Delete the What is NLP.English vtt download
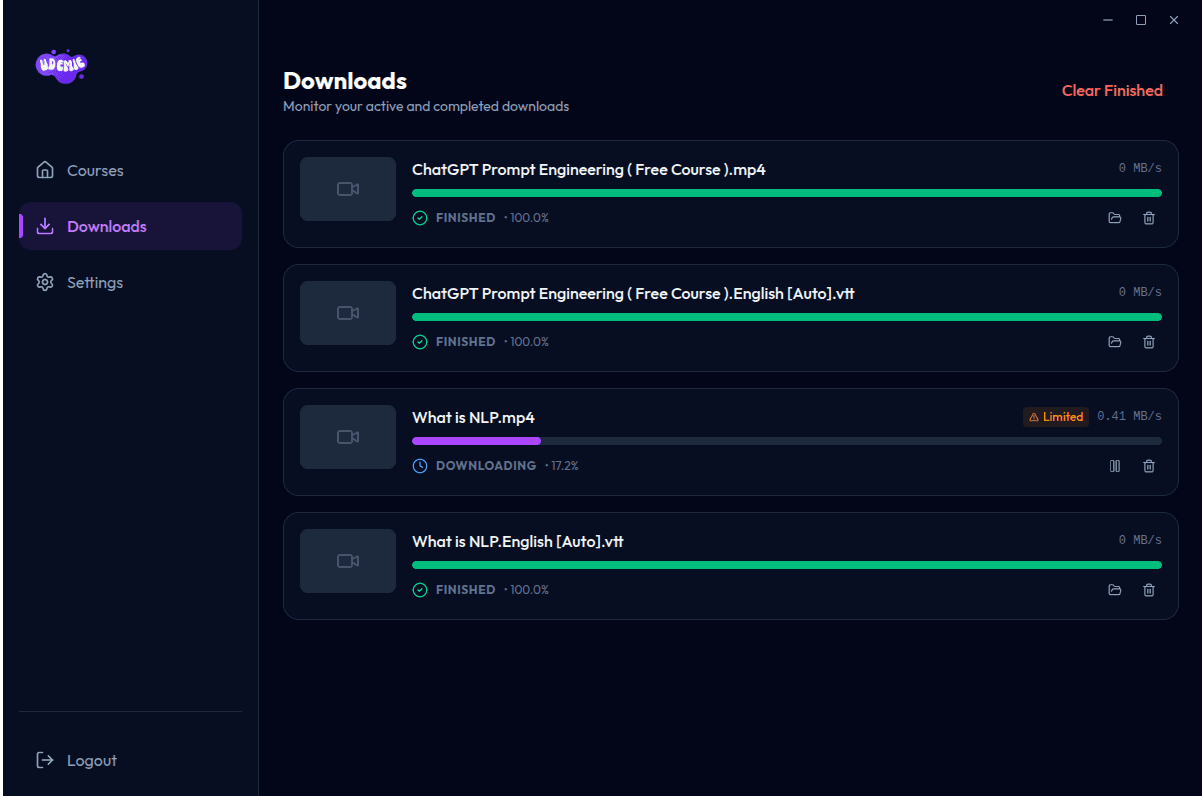Screen dimensions: 1202x796 tap(1149, 590)
